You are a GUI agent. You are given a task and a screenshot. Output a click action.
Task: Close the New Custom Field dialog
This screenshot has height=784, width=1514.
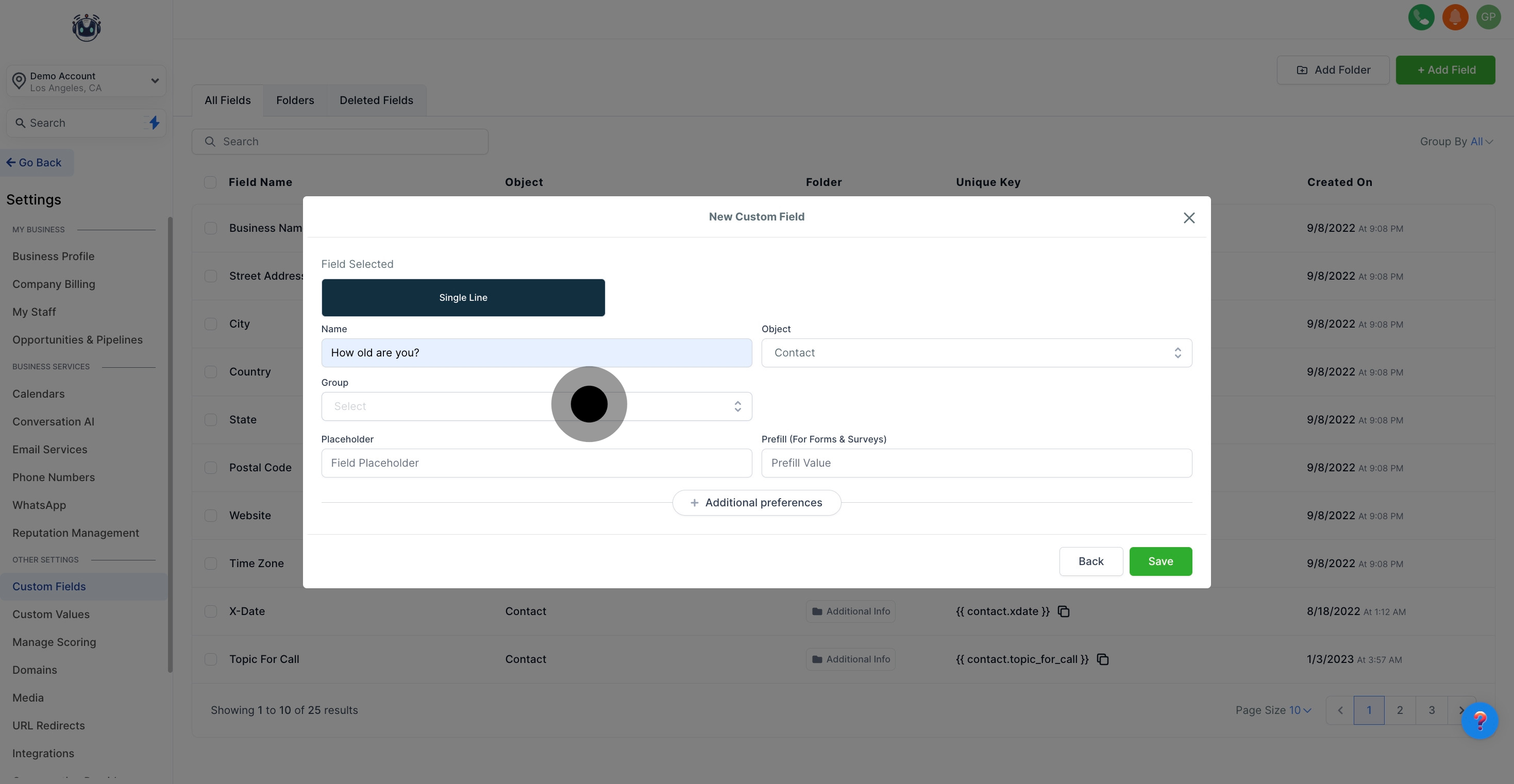coord(1189,218)
